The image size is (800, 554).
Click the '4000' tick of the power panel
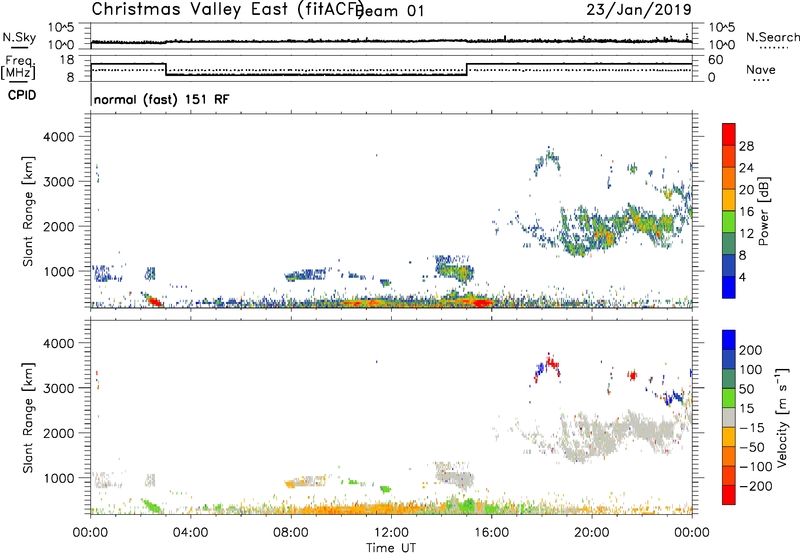tap(58, 137)
